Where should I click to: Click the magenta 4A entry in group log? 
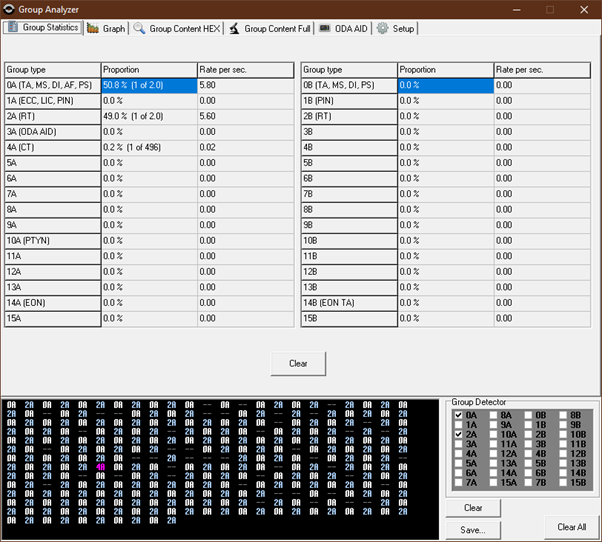[101, 466]
